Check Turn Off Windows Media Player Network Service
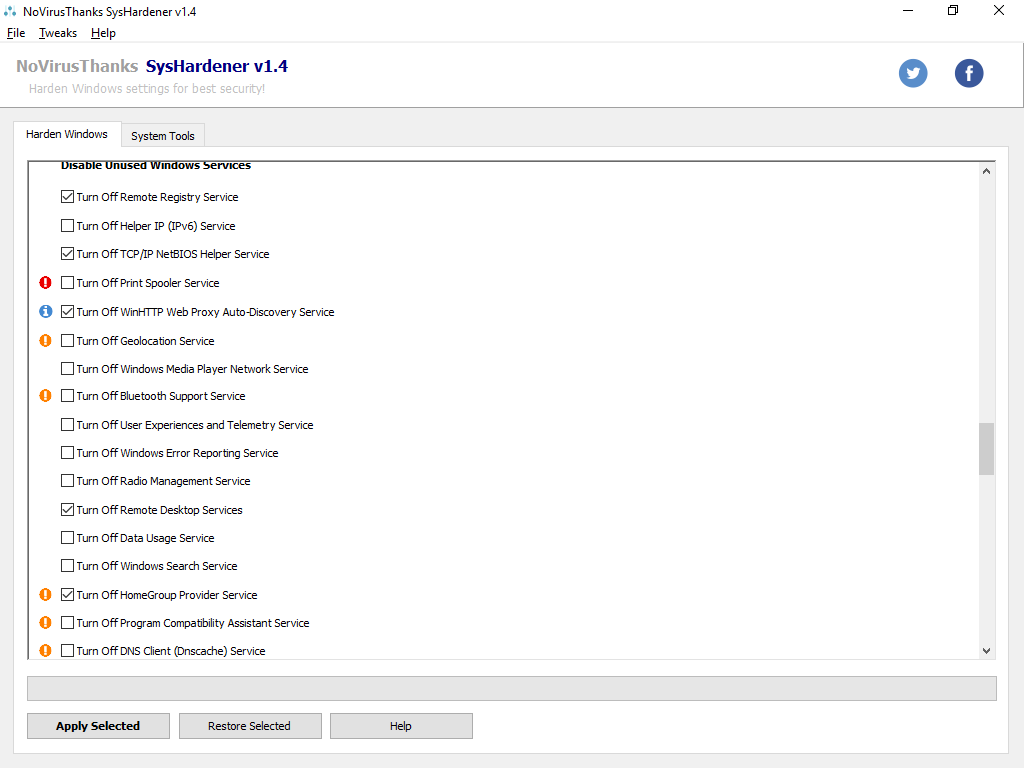This screenshot has height=768, width=1024. (x=67, y=368)
